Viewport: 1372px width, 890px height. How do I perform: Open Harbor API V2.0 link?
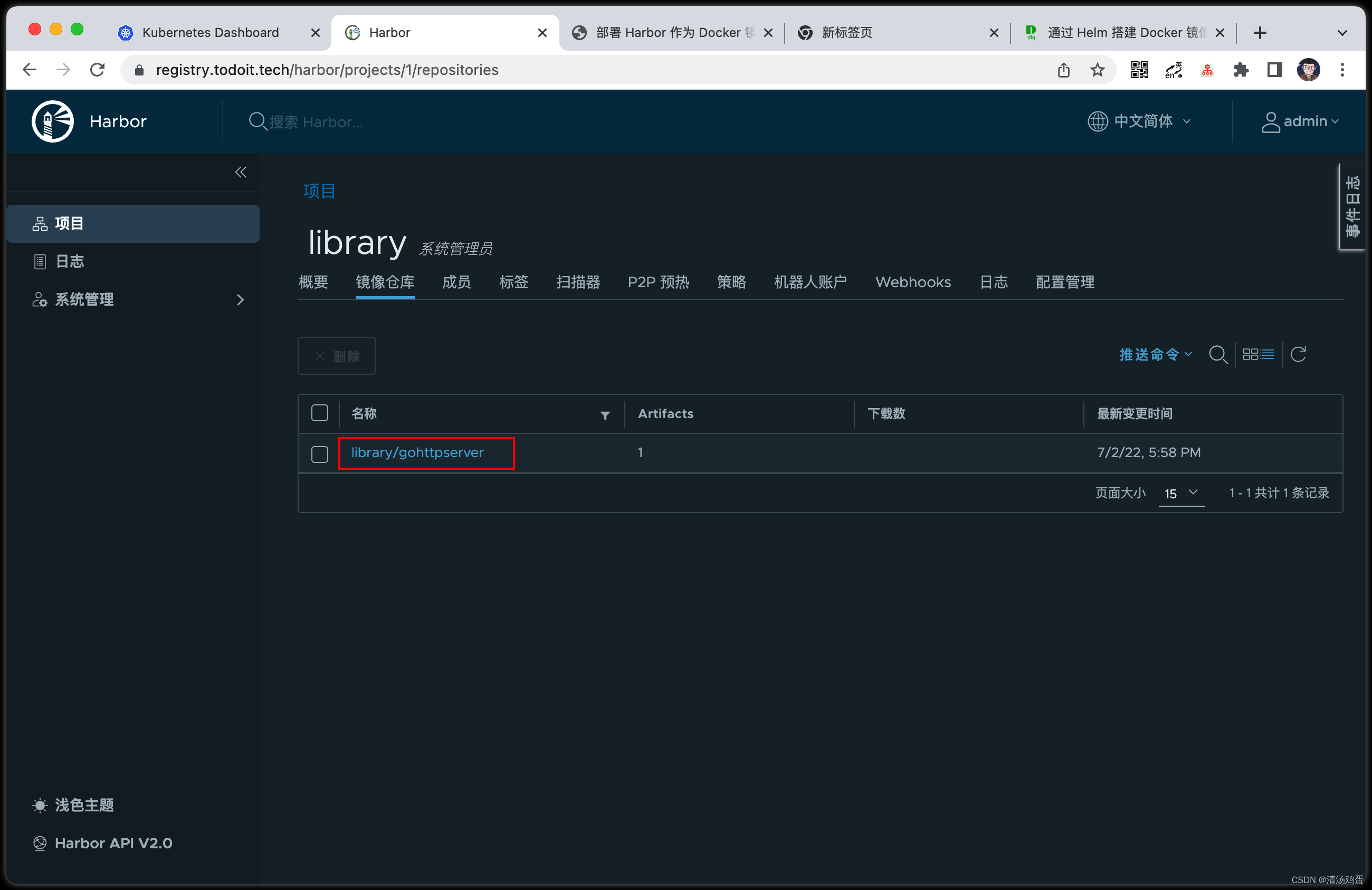(102, 842)
